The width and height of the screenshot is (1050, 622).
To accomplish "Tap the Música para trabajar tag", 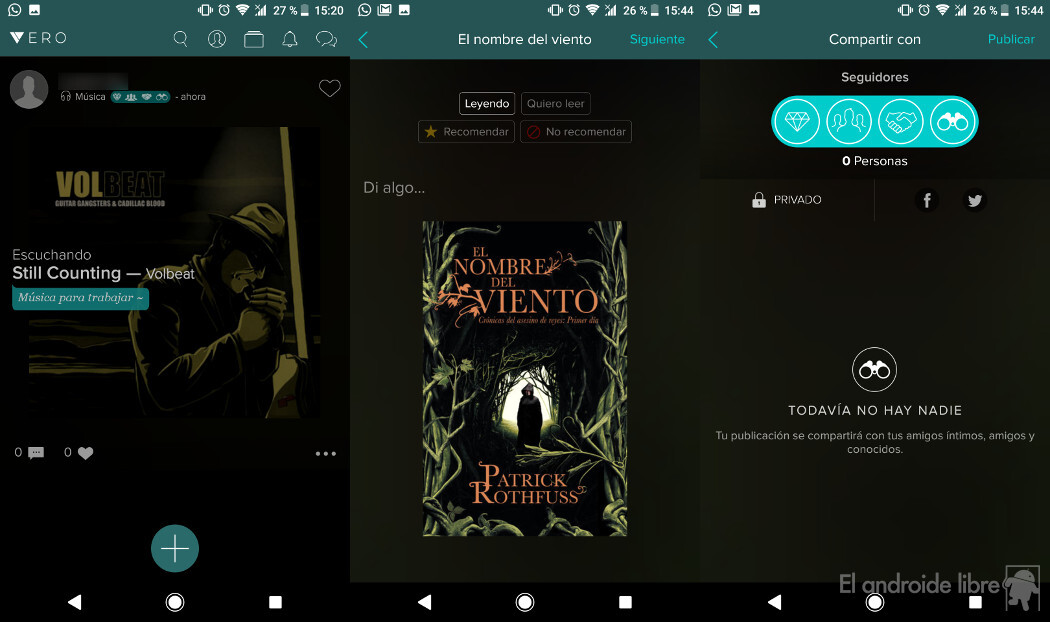I will (80, 298).
